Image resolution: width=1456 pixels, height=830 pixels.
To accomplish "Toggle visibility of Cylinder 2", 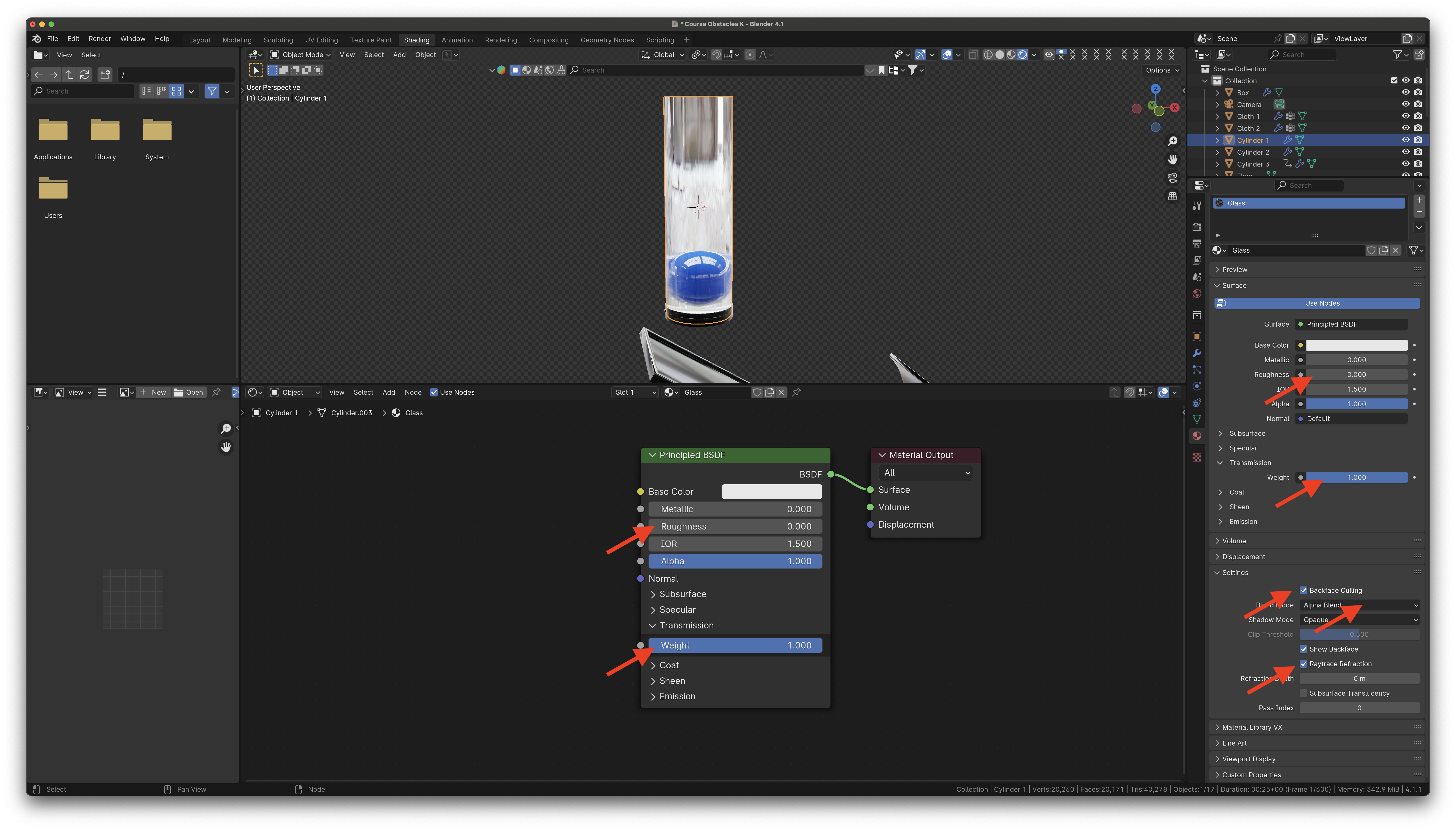I will click(1405, 152).
